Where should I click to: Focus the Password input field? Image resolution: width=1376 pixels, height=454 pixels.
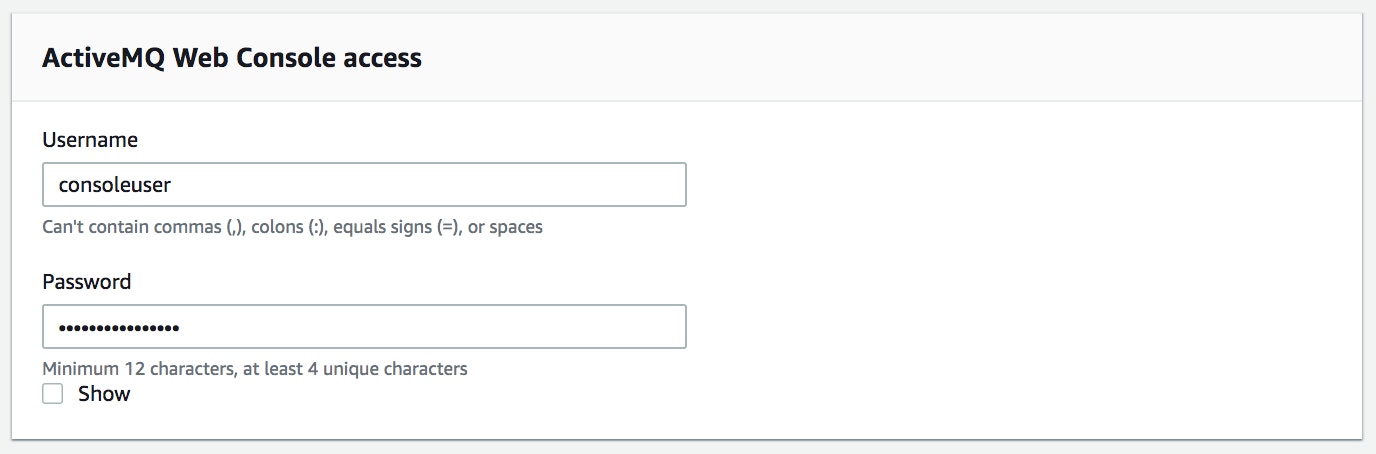pyautogui.click(x=364, y=327)
